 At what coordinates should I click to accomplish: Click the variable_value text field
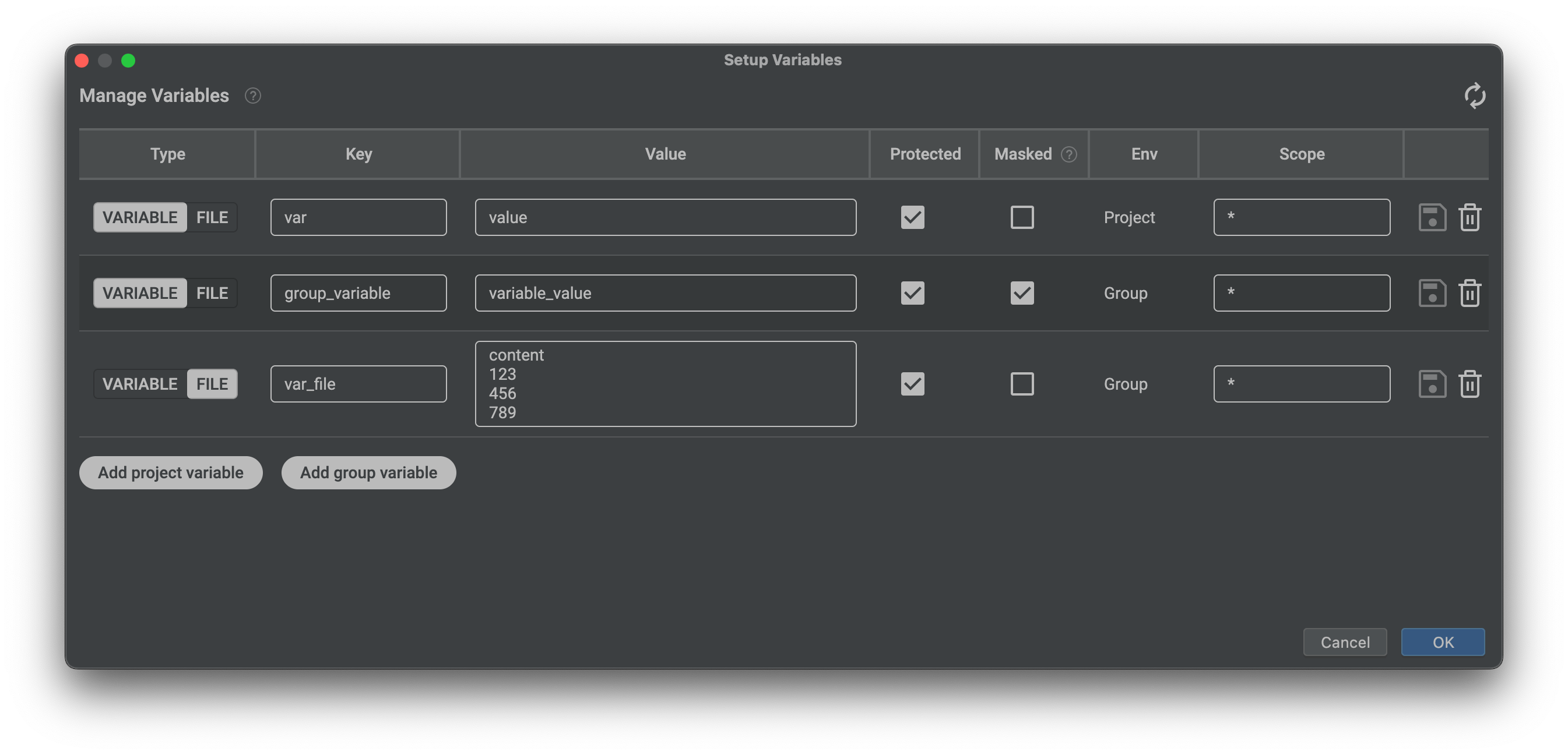point(665,292)
